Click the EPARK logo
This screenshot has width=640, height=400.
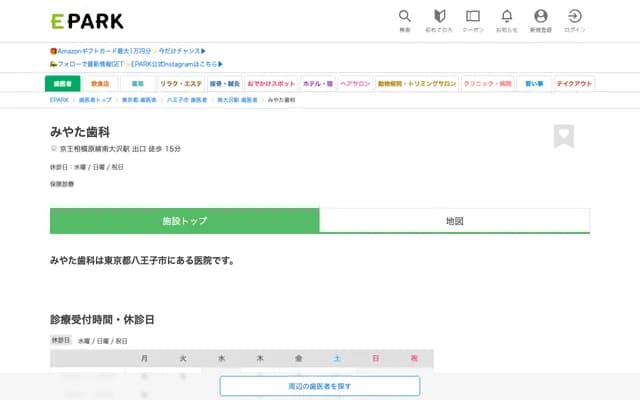[86, 20]
